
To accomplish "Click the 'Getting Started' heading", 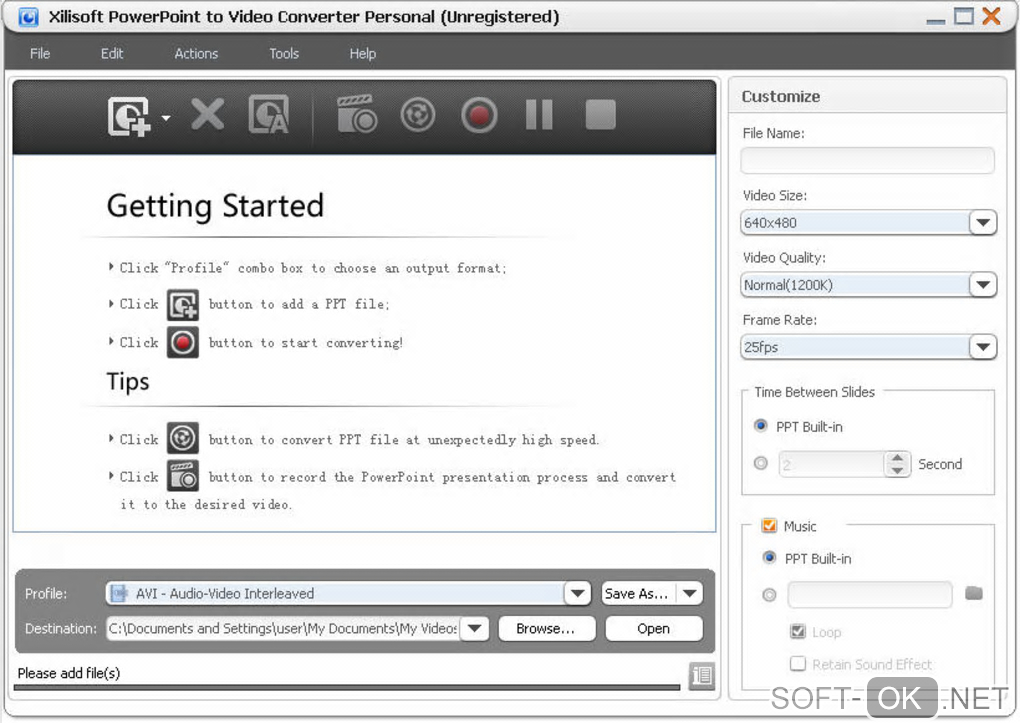I will (x=215, y=206).
